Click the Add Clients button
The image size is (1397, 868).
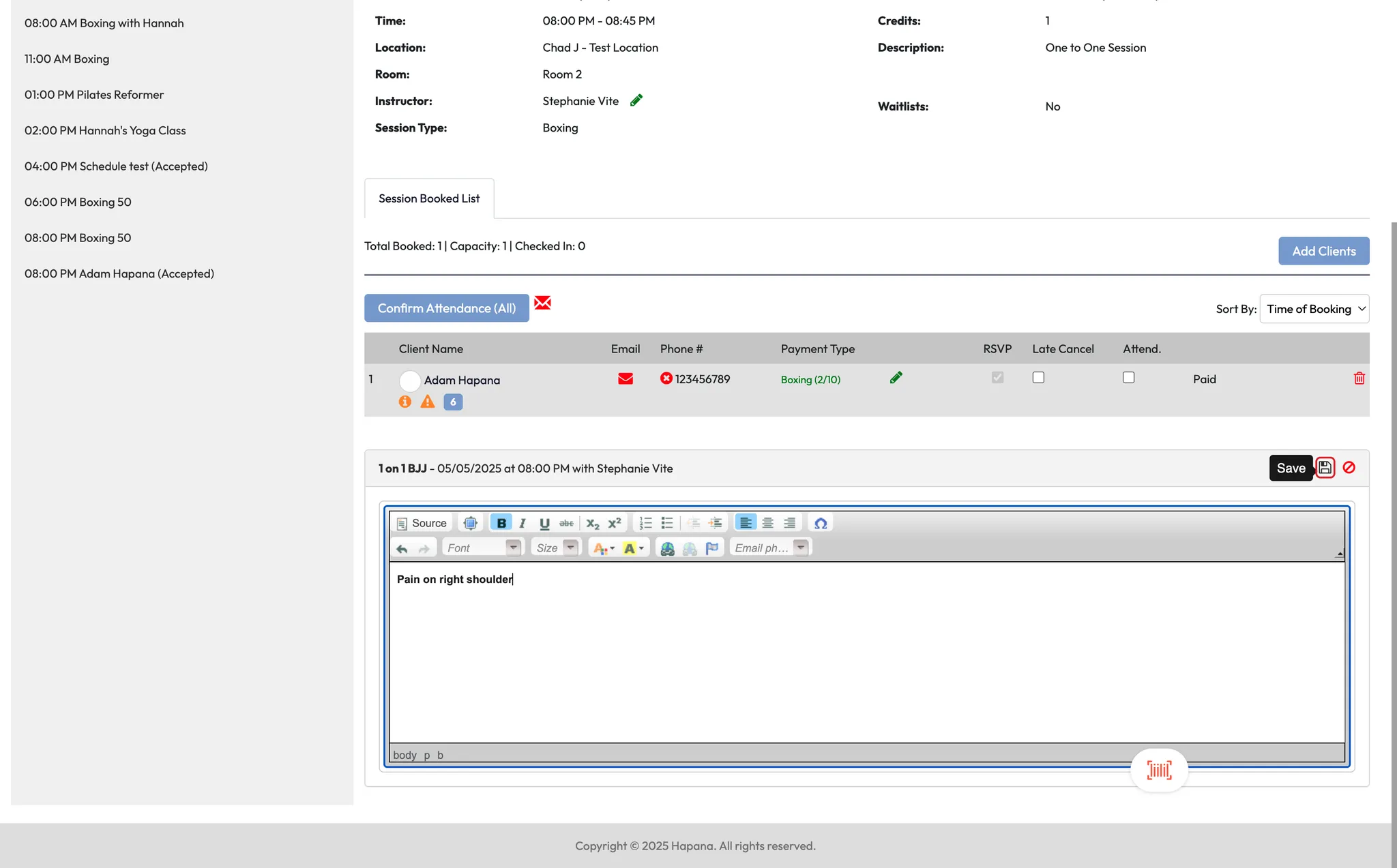[1323, 251]
